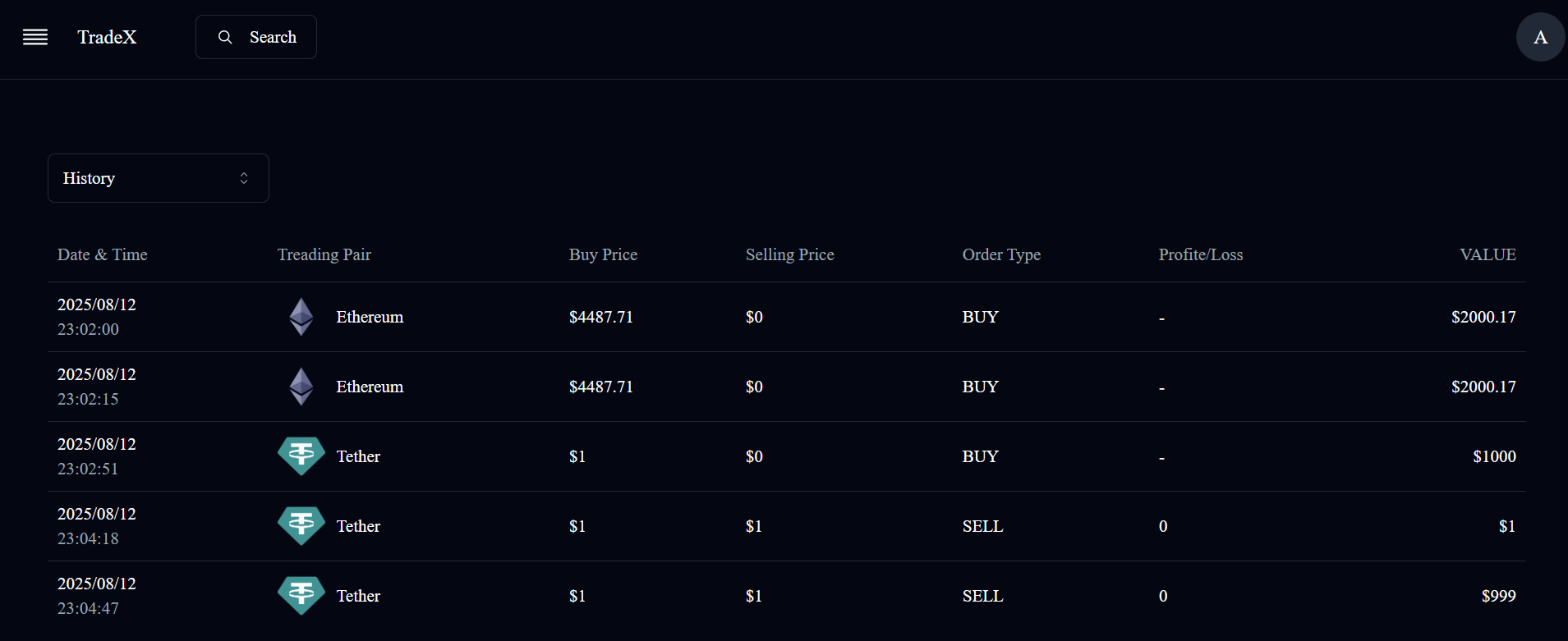Screen dimensions: 1568x641
Task: Select the Tether BUY row valued $1000
Action: (x=787, y=456)
